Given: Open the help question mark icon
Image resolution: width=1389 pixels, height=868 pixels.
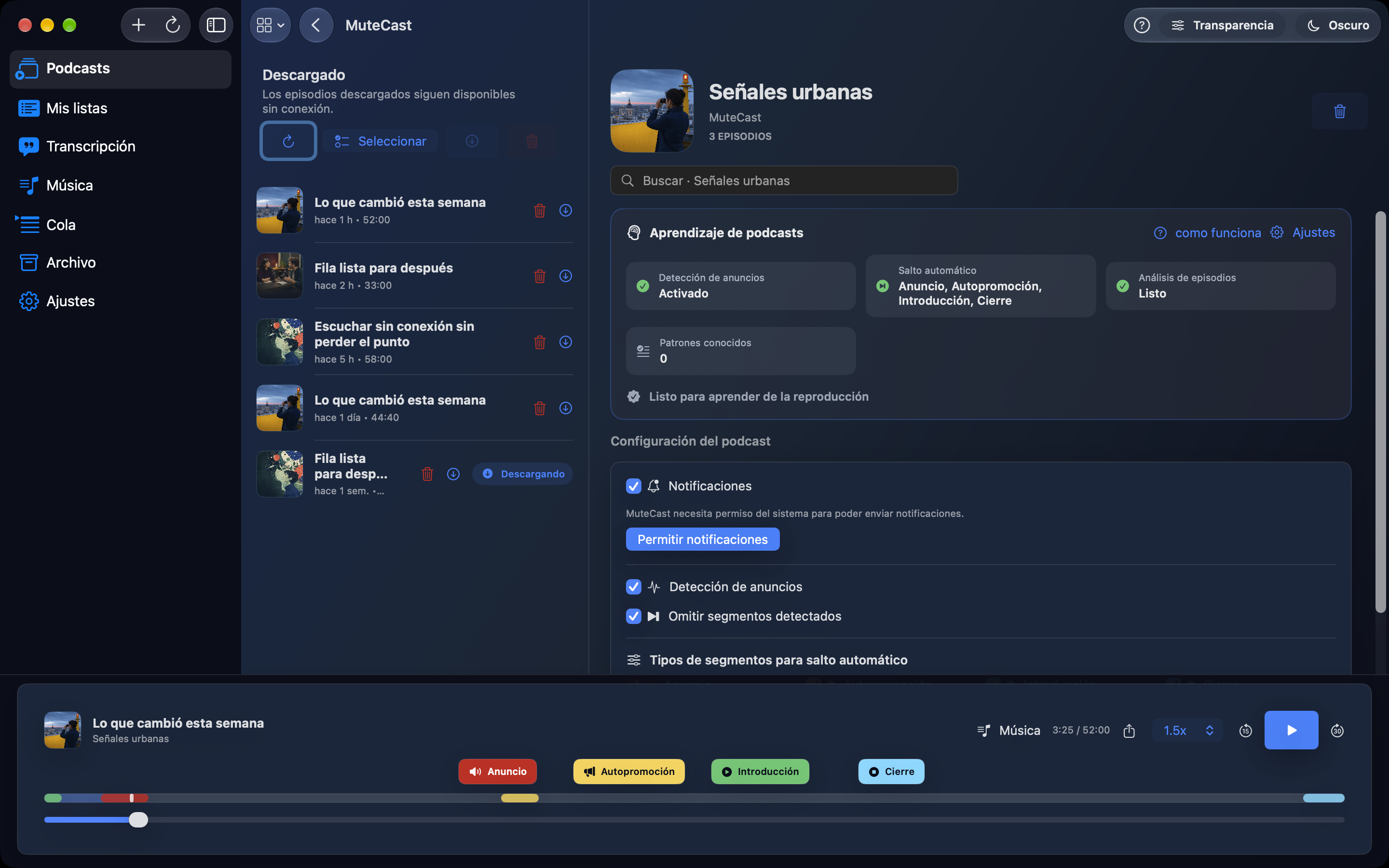Looking at the screenshot, I should pos(1142,25).
